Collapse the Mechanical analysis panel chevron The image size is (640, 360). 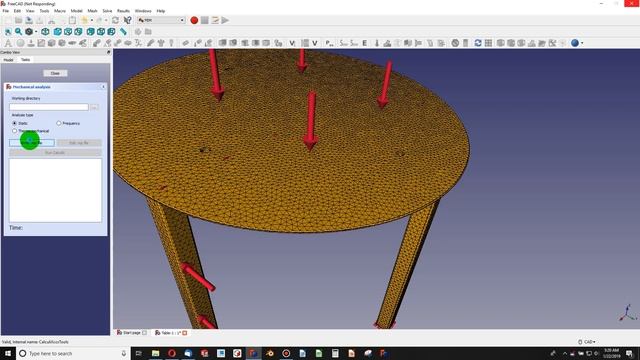tap(103, 87)
